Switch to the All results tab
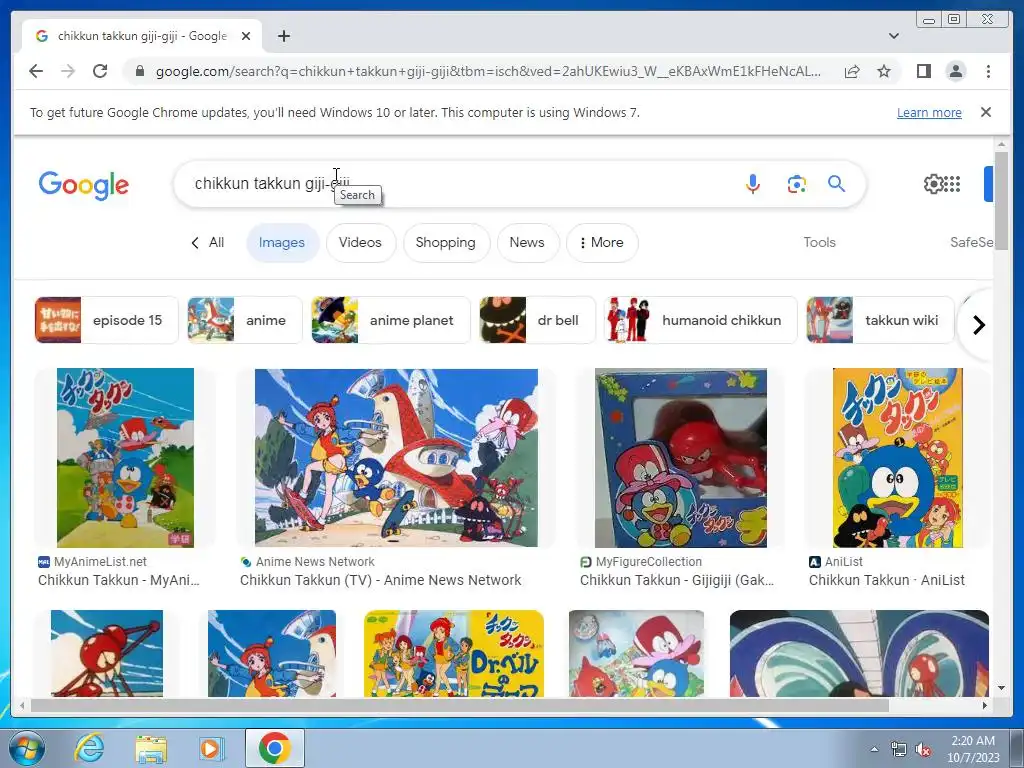Image resolution: width=1024 pixels, height=768 pixels. tap(208, 242)
